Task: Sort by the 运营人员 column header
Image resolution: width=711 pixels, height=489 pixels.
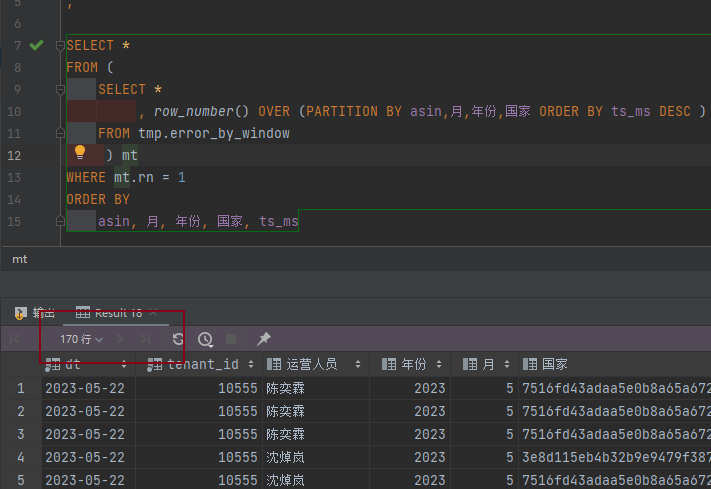Action: pos(316,364)
